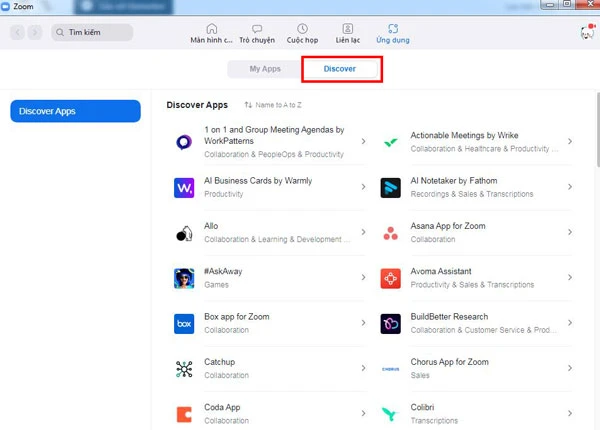Open the Apps (Ứng dụng) icon
600x430 pixels.
point(392,29)
